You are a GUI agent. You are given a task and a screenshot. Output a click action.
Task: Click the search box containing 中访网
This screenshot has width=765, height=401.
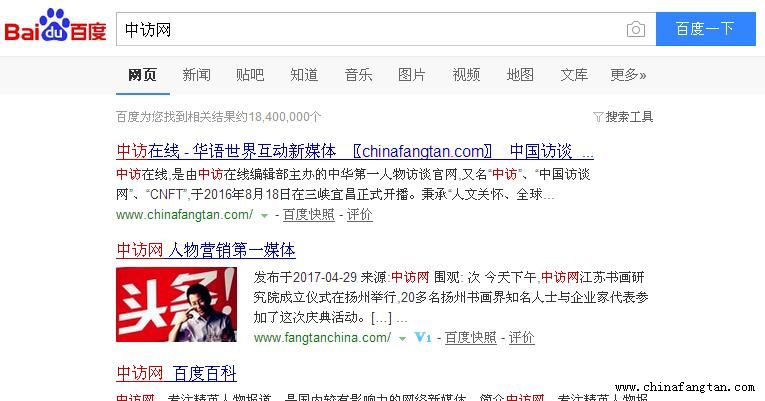371,29
